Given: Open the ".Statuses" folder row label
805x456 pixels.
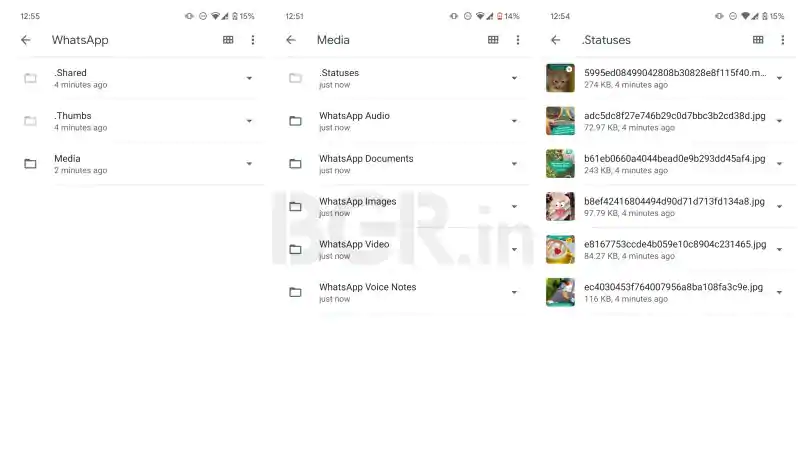Looking at the screenshot, I should (339, 73).
